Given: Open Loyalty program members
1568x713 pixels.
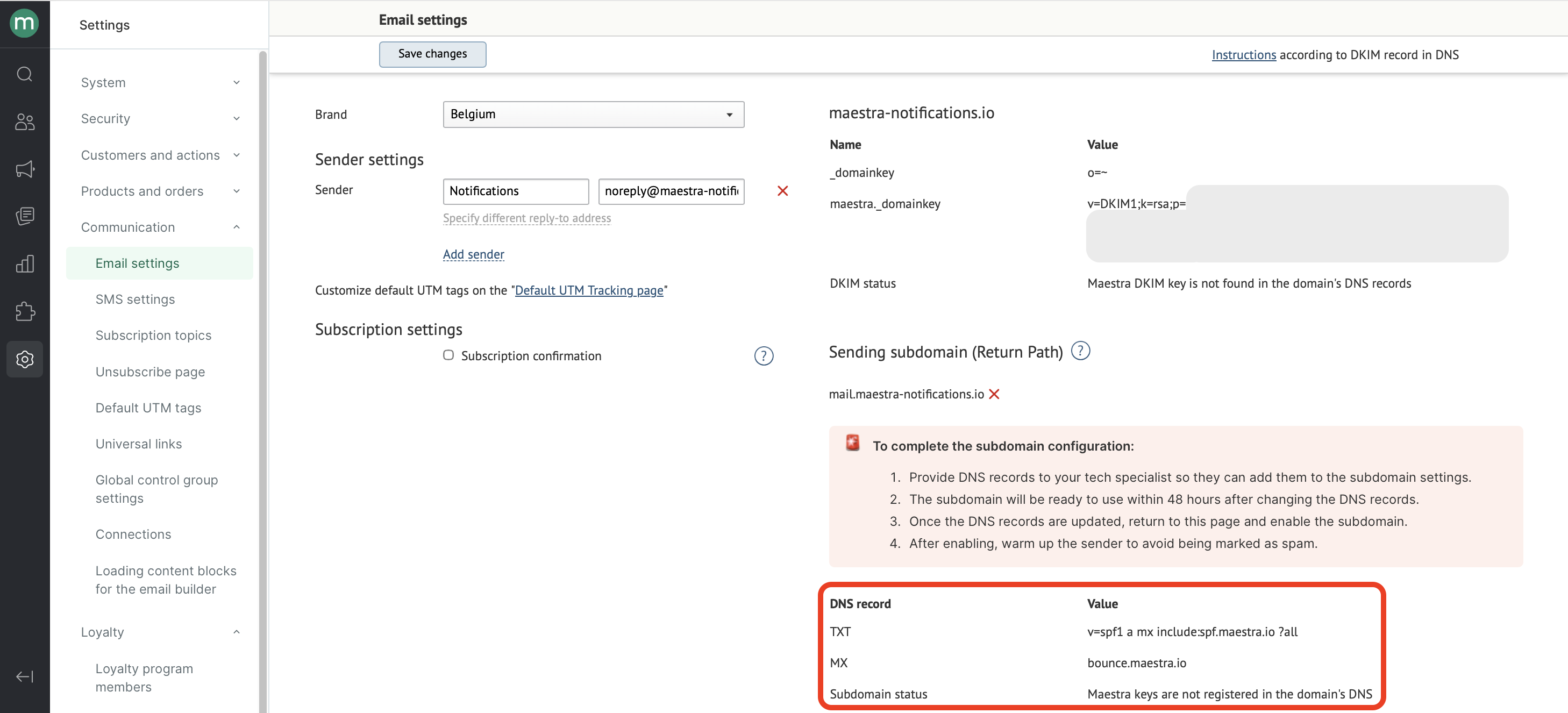Looking at the screenshot, I should pyautogui.click(x=144, y=678).
